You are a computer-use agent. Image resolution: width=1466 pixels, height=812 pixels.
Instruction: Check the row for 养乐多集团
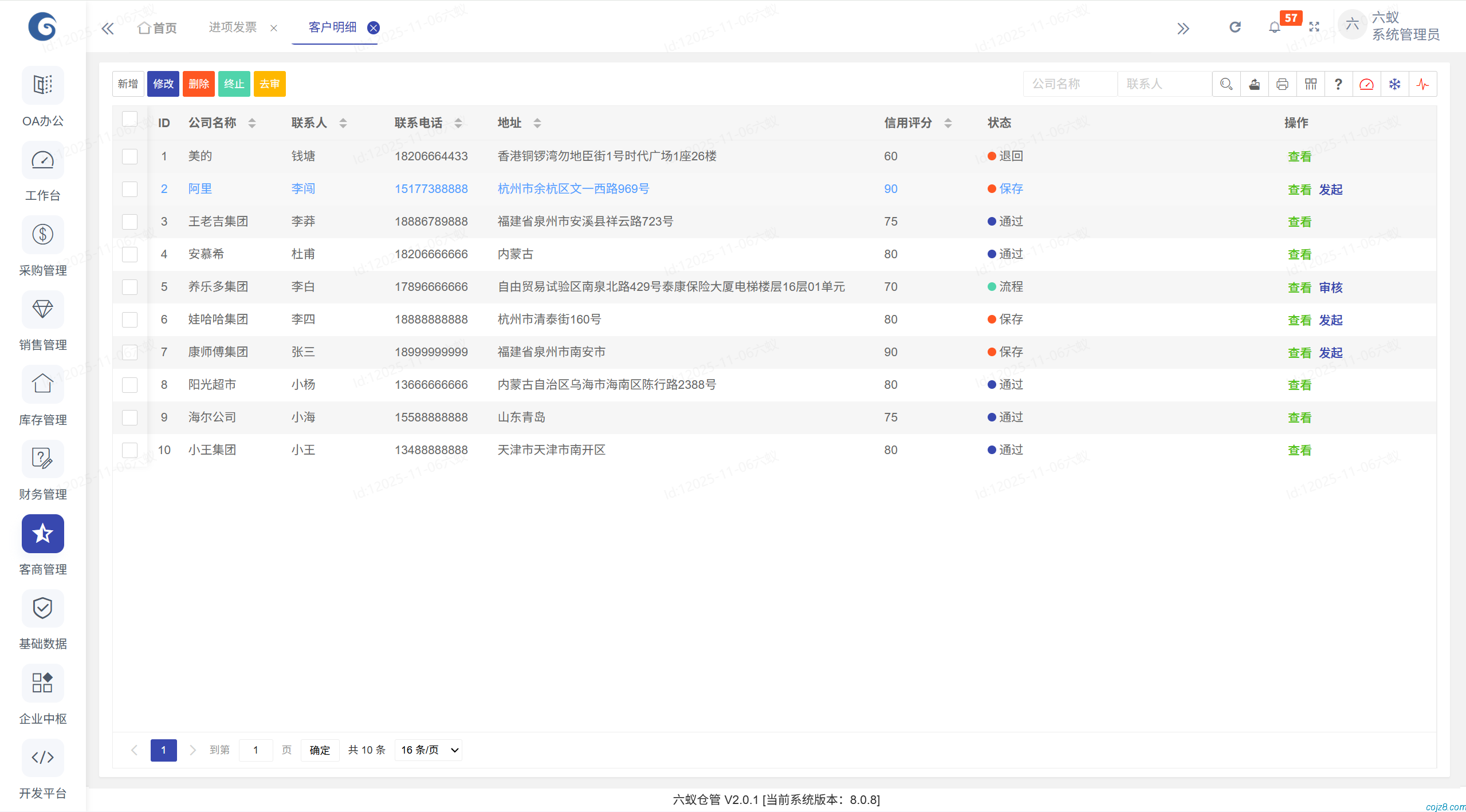coord(130,287)
